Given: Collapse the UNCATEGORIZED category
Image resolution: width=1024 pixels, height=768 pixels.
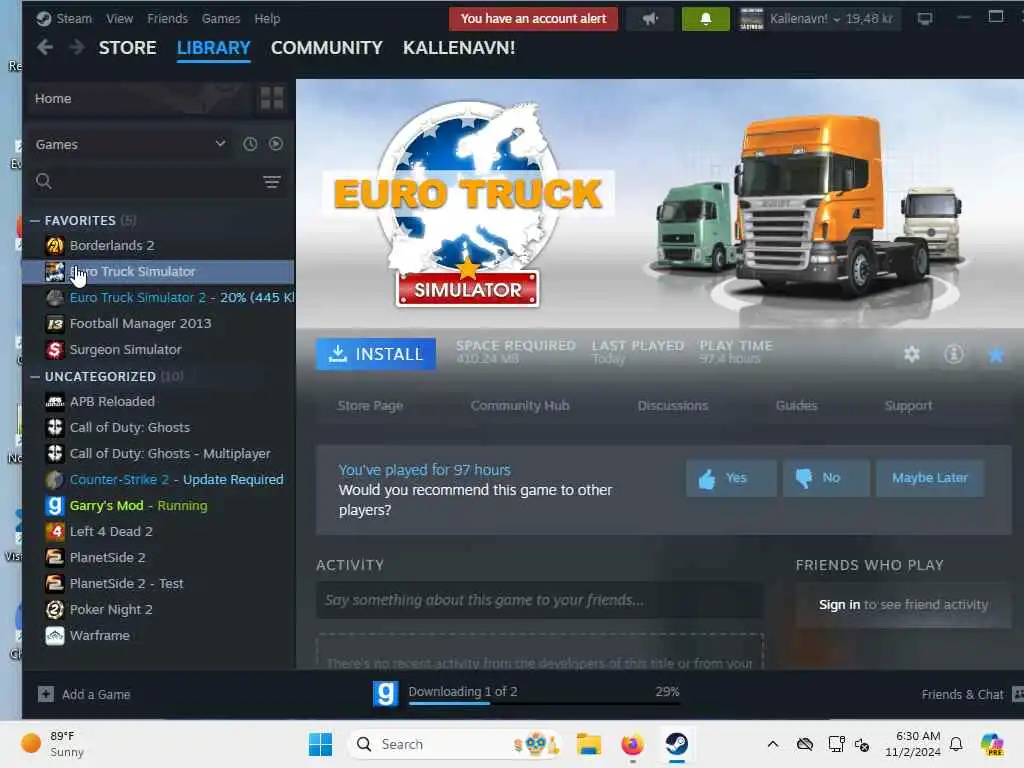Looking at the screenshot, I should 35,377.
